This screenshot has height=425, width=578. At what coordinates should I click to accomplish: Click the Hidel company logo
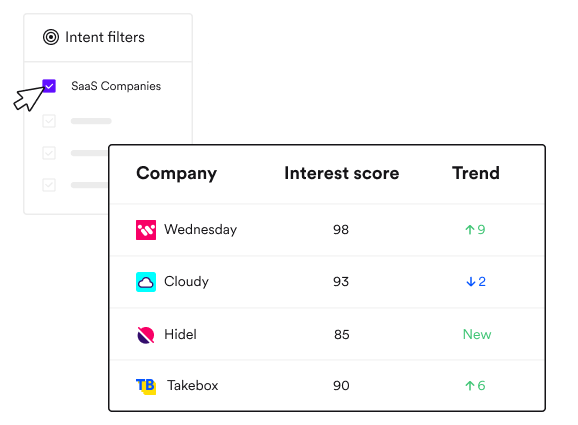point(146,335)
